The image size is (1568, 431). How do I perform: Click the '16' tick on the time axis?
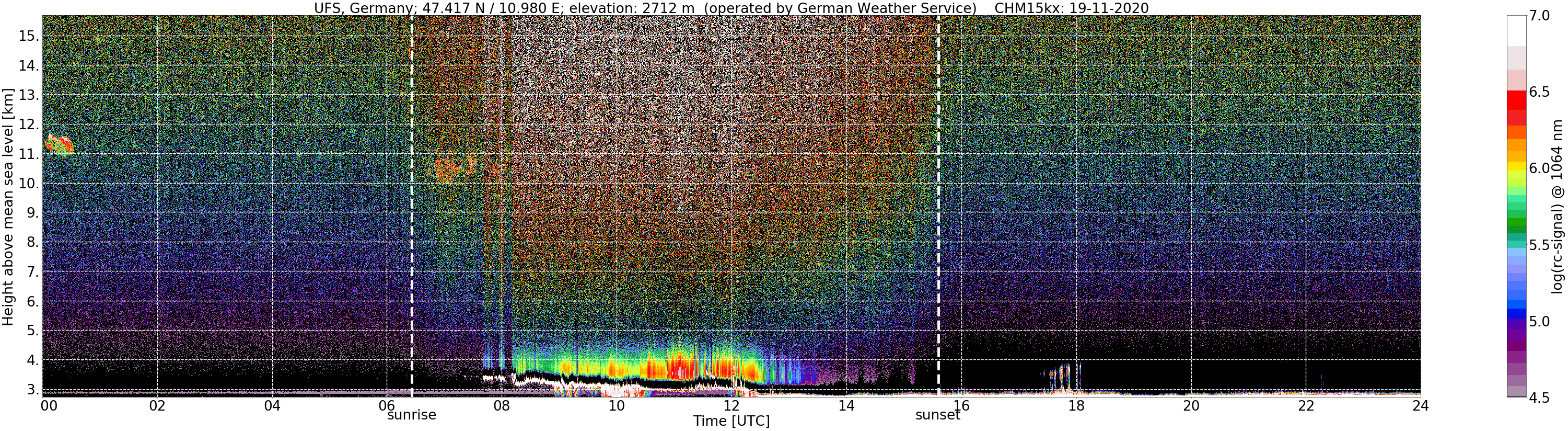click(x=961, y=405)
